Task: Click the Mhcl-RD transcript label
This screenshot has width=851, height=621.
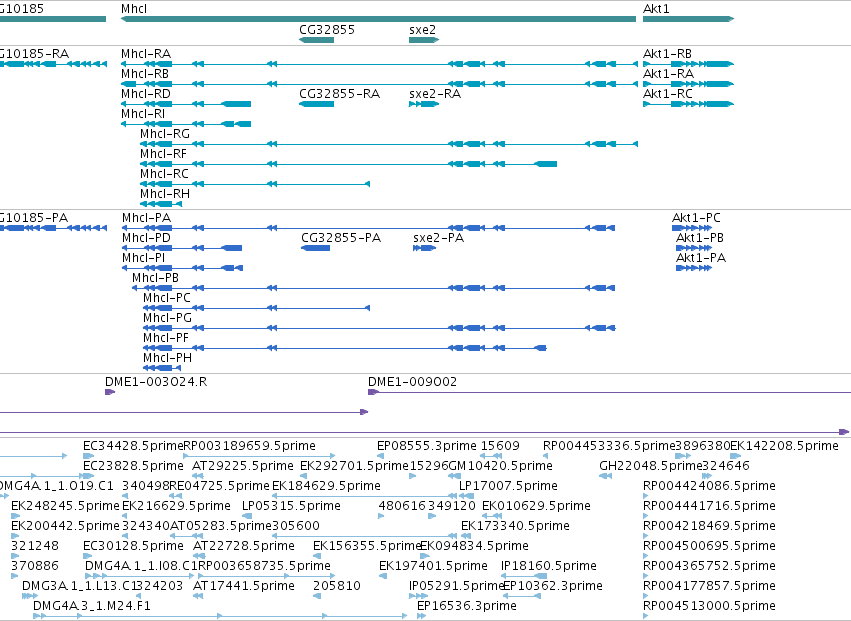Action: click(x=145, y=94)
